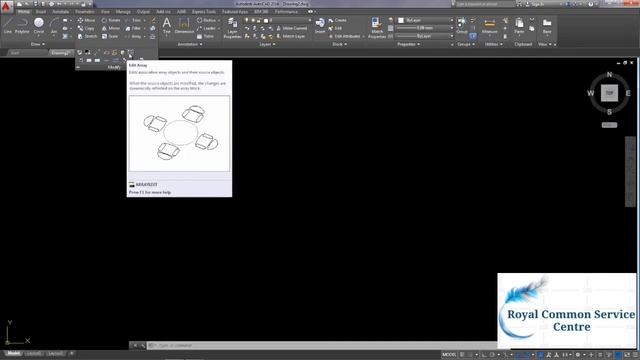Viewport: 640px width, 360px height.
Task: Open the Insert ribbon tab
Action: point(41,12)
